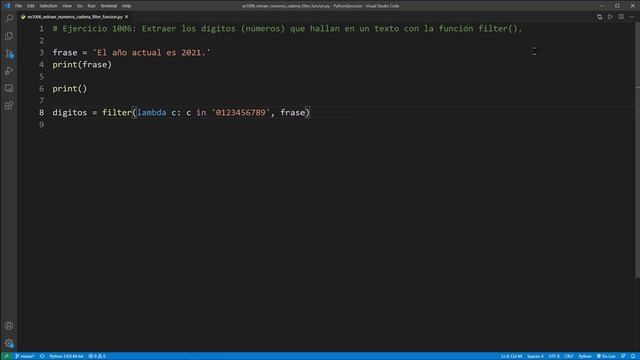Open the Run menu
This screenshot has width=640, height=360.
click(x=91, y=6)
